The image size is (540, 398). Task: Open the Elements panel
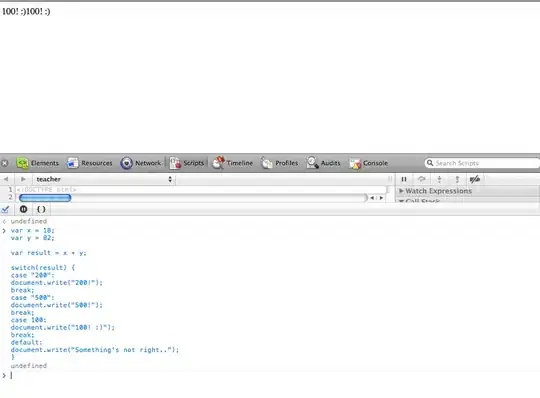click(38, 163)
